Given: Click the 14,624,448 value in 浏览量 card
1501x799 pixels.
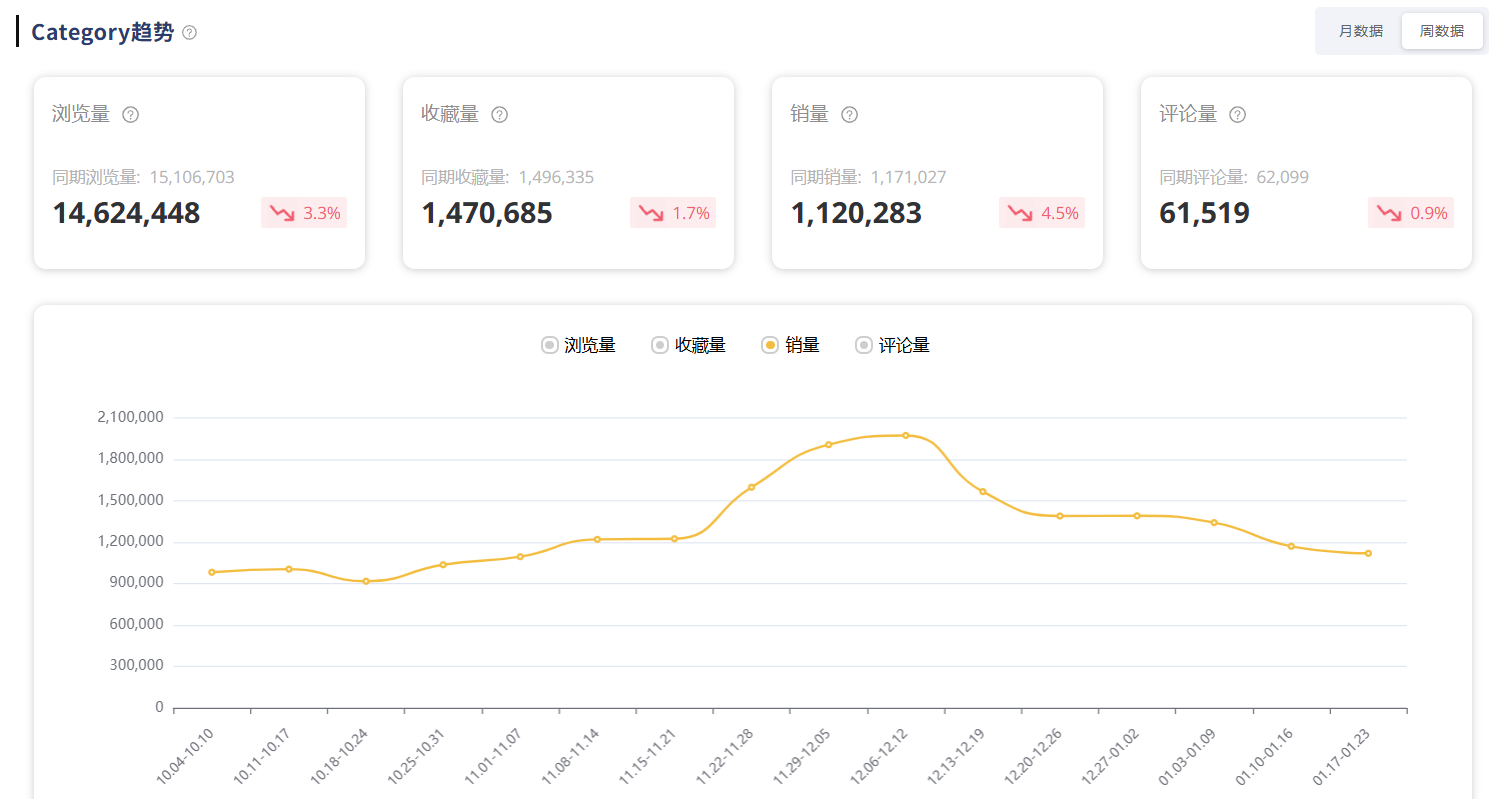Looking at the screenshot, I should click(125, 213).
